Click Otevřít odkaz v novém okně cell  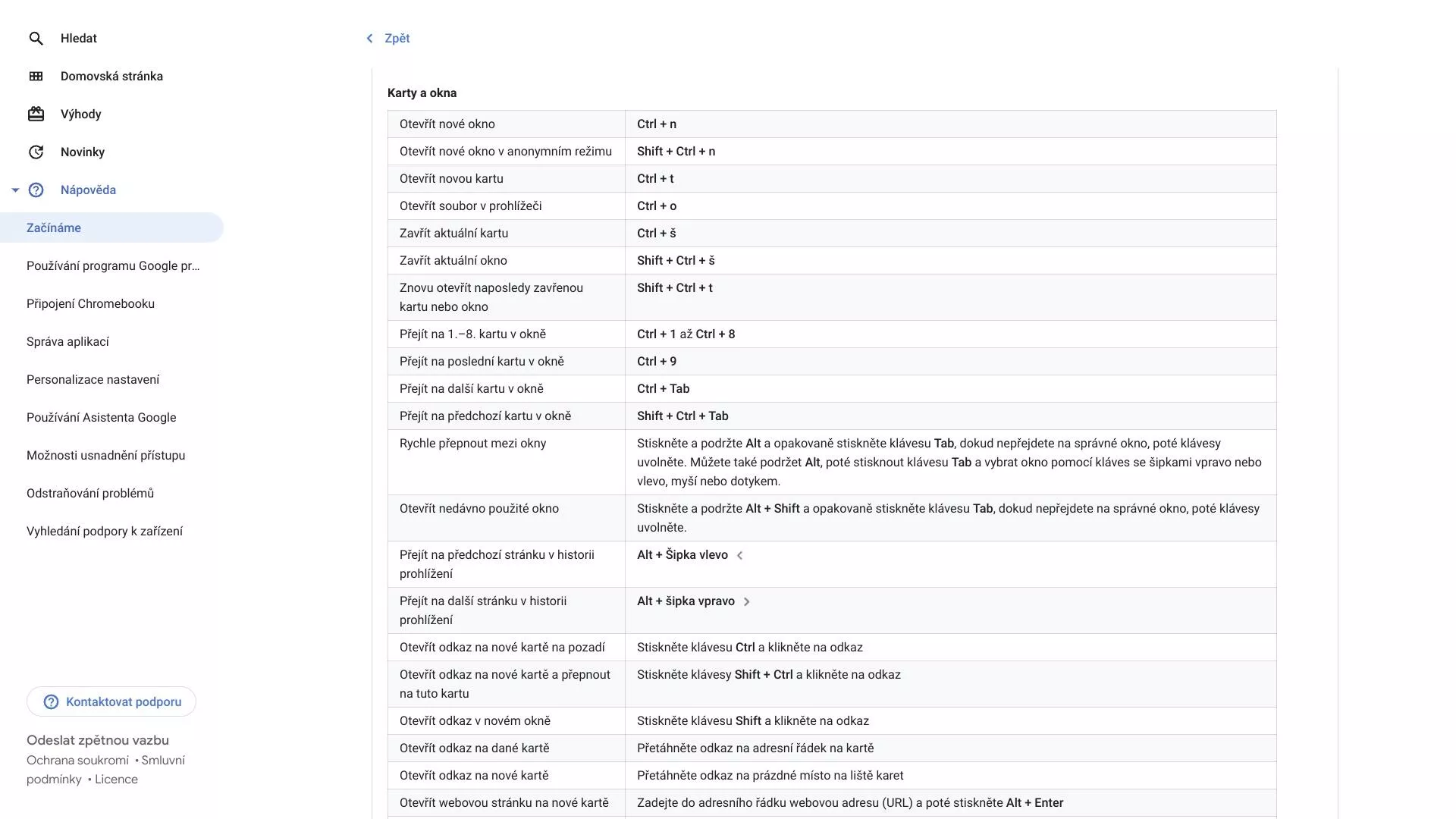507,720
